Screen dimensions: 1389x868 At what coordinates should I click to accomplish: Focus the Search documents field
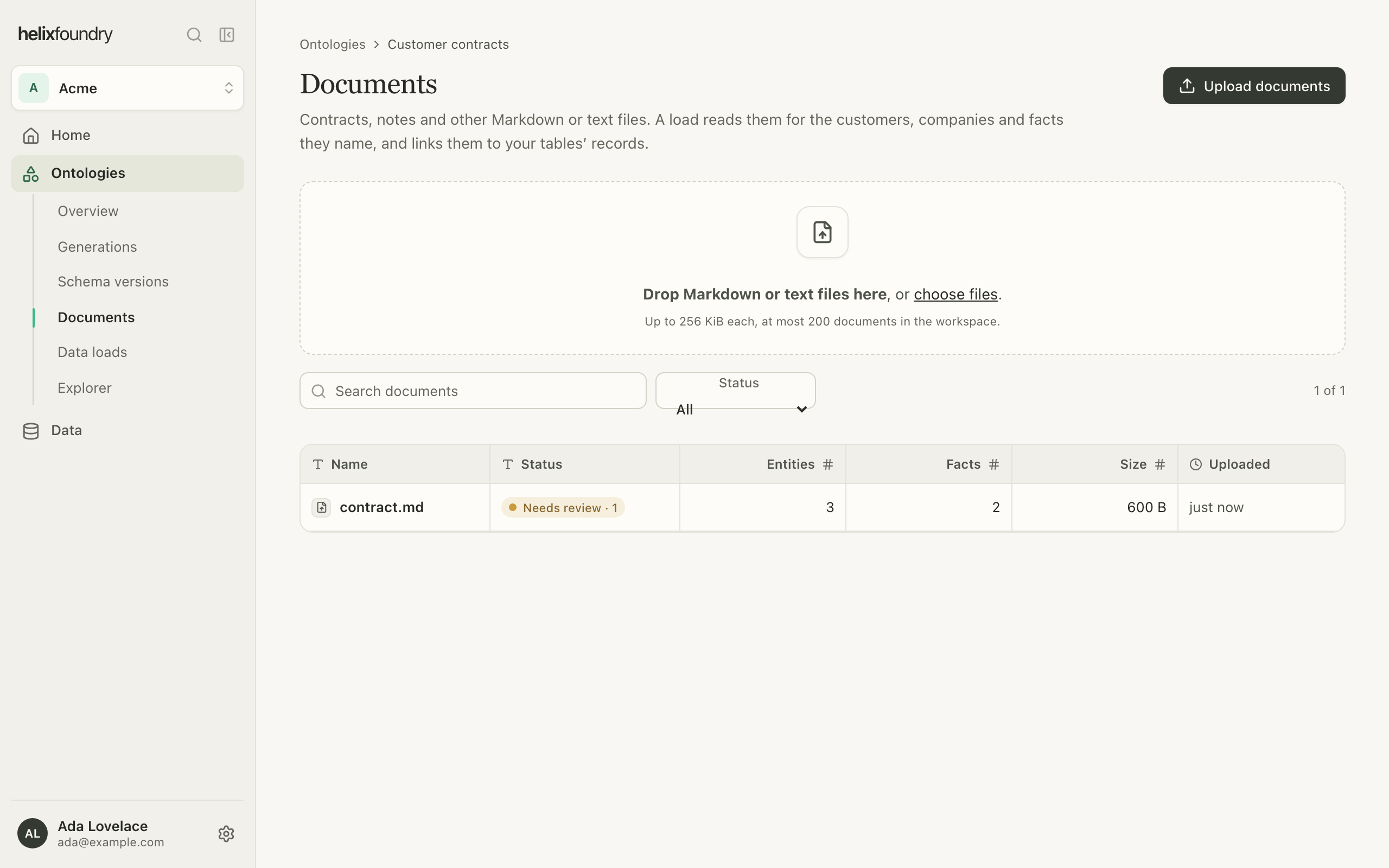coord(473,391)
